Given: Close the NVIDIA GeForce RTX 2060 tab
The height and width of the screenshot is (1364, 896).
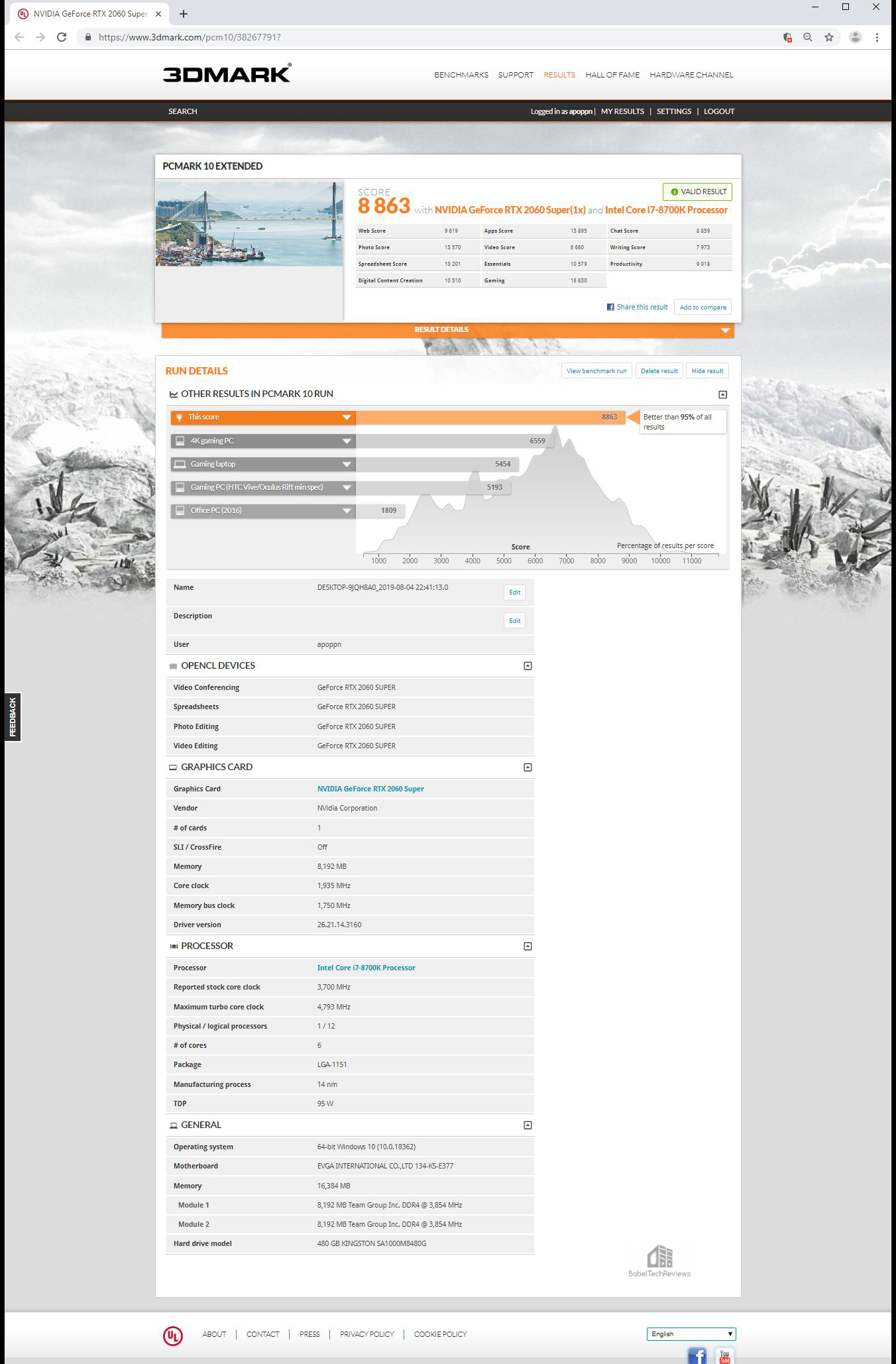Looking at the screenshot, I should click(x=158, y=13).
